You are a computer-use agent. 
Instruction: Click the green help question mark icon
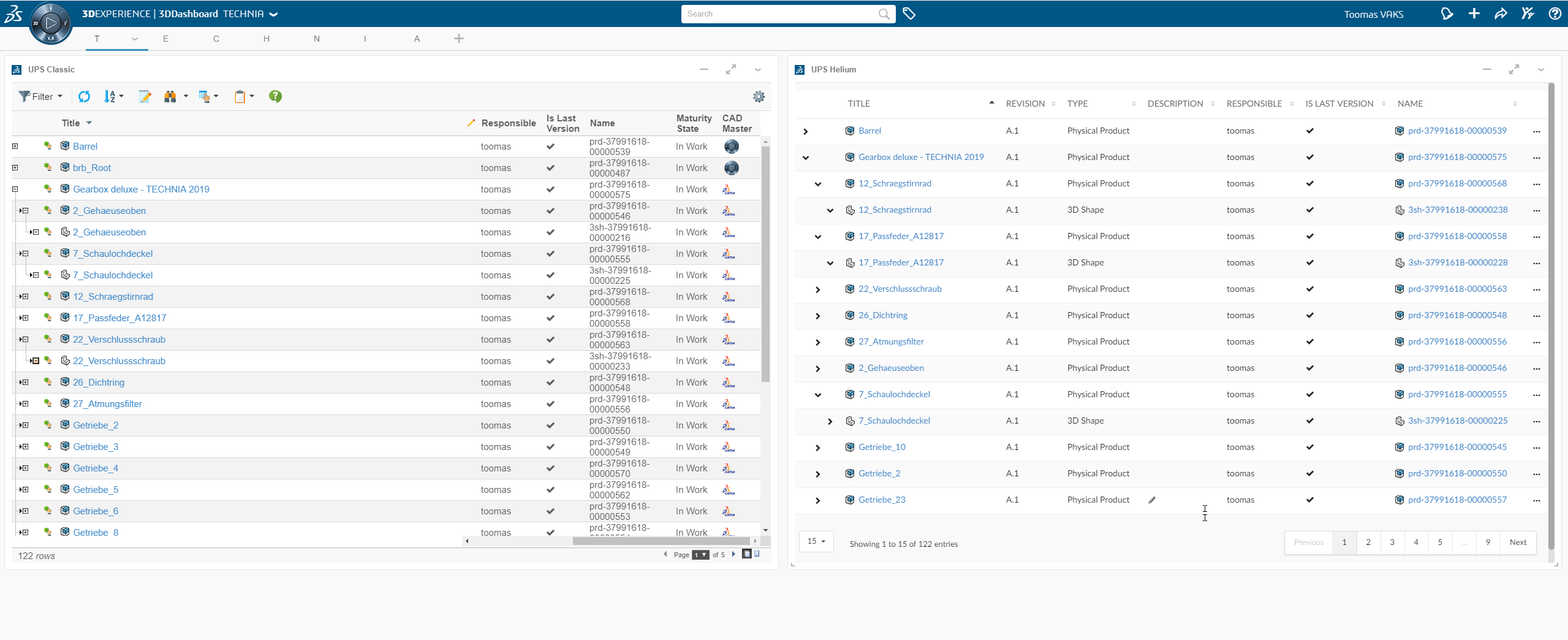coord(275,96)
